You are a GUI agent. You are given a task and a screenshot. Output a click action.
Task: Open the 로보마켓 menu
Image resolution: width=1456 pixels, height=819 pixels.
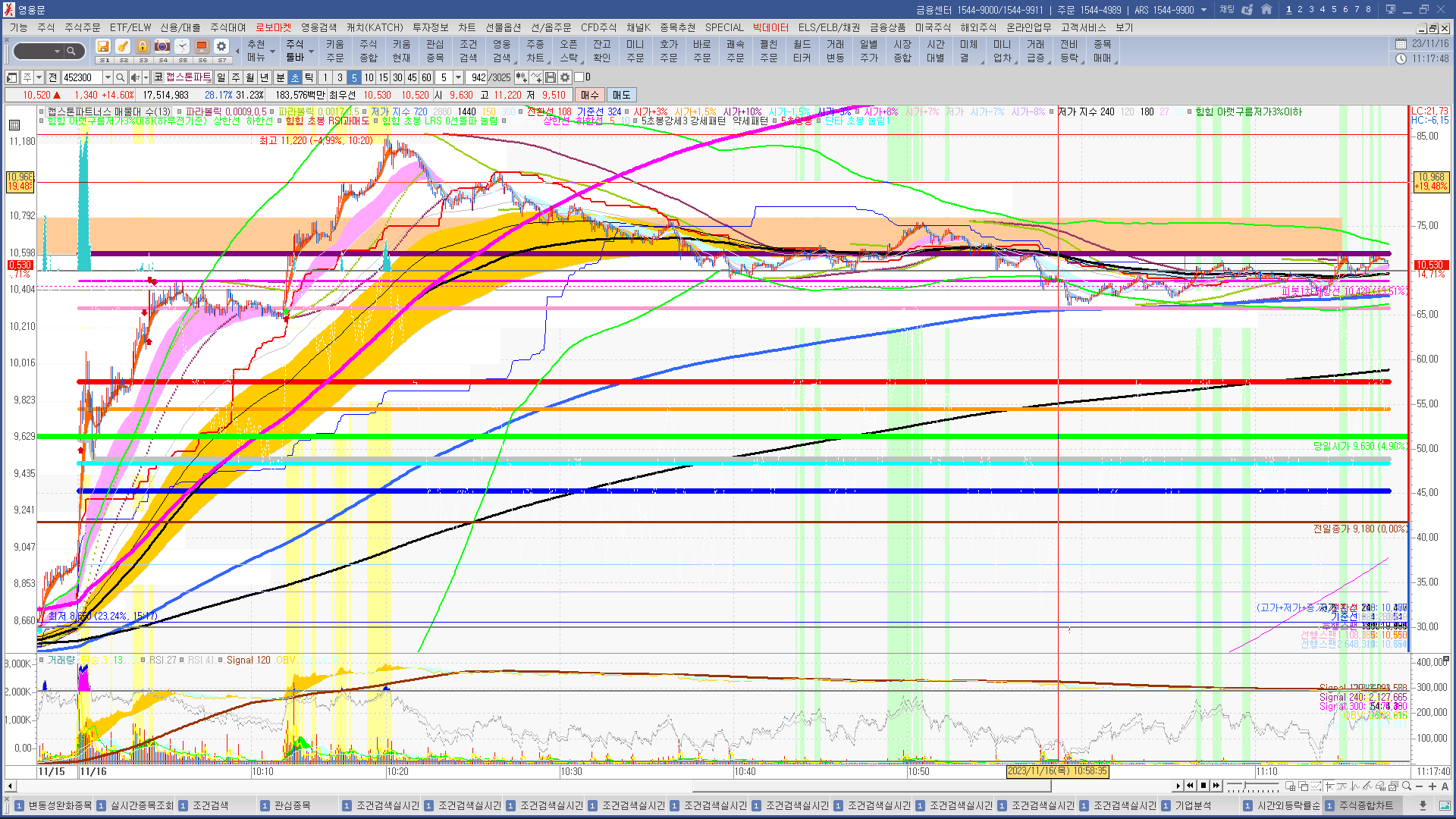pyautogui.click(x=273, y=27)
